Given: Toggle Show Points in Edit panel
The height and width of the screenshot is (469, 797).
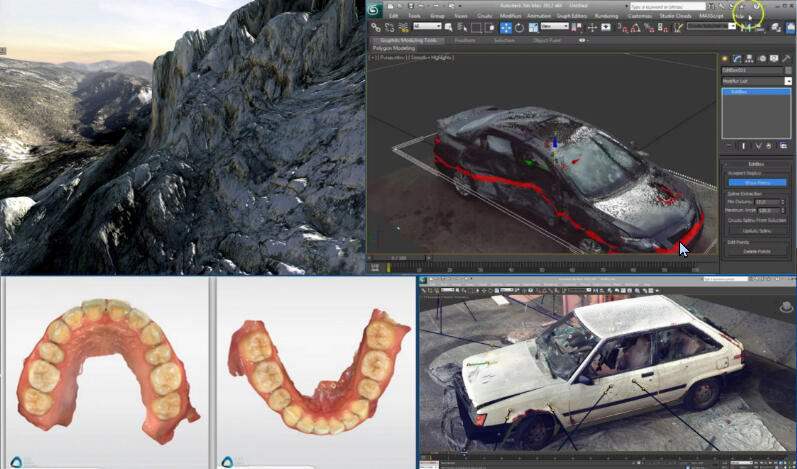Looking at the screenshot, I should [x=757, y=182].
